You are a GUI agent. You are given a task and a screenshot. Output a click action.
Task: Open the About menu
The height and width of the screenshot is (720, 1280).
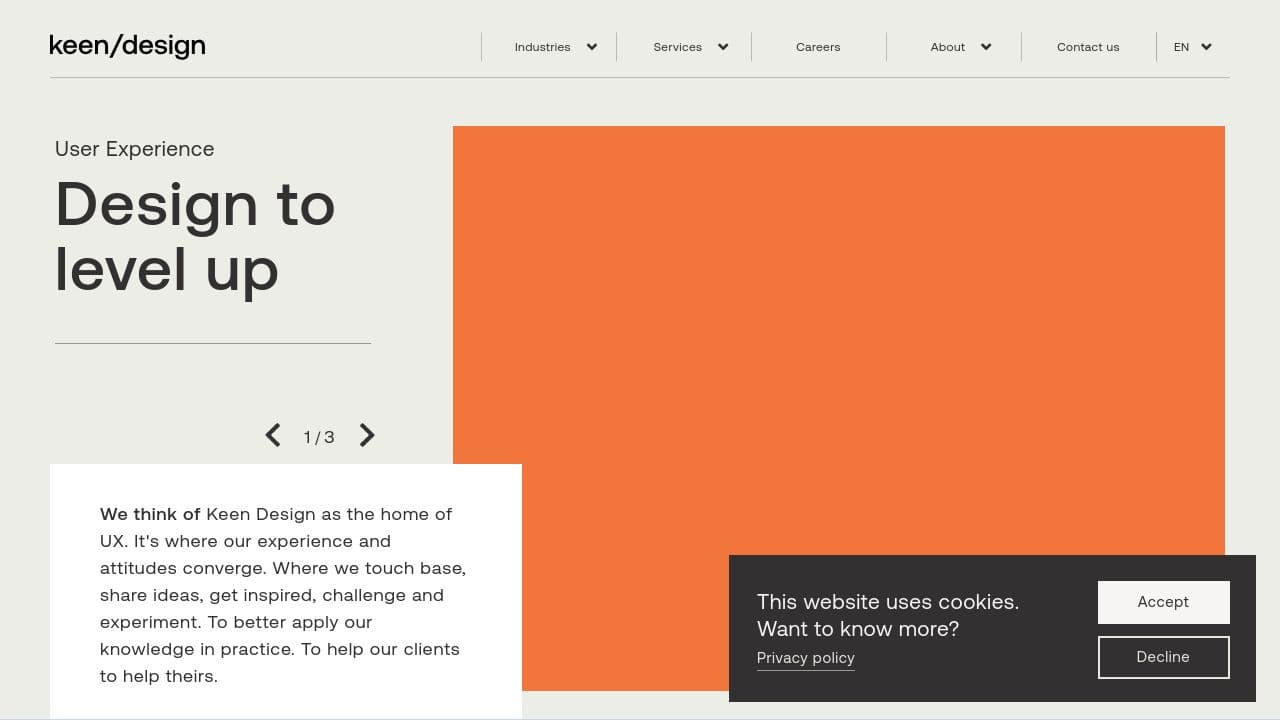pyautogui.click(x=947, y=47)
